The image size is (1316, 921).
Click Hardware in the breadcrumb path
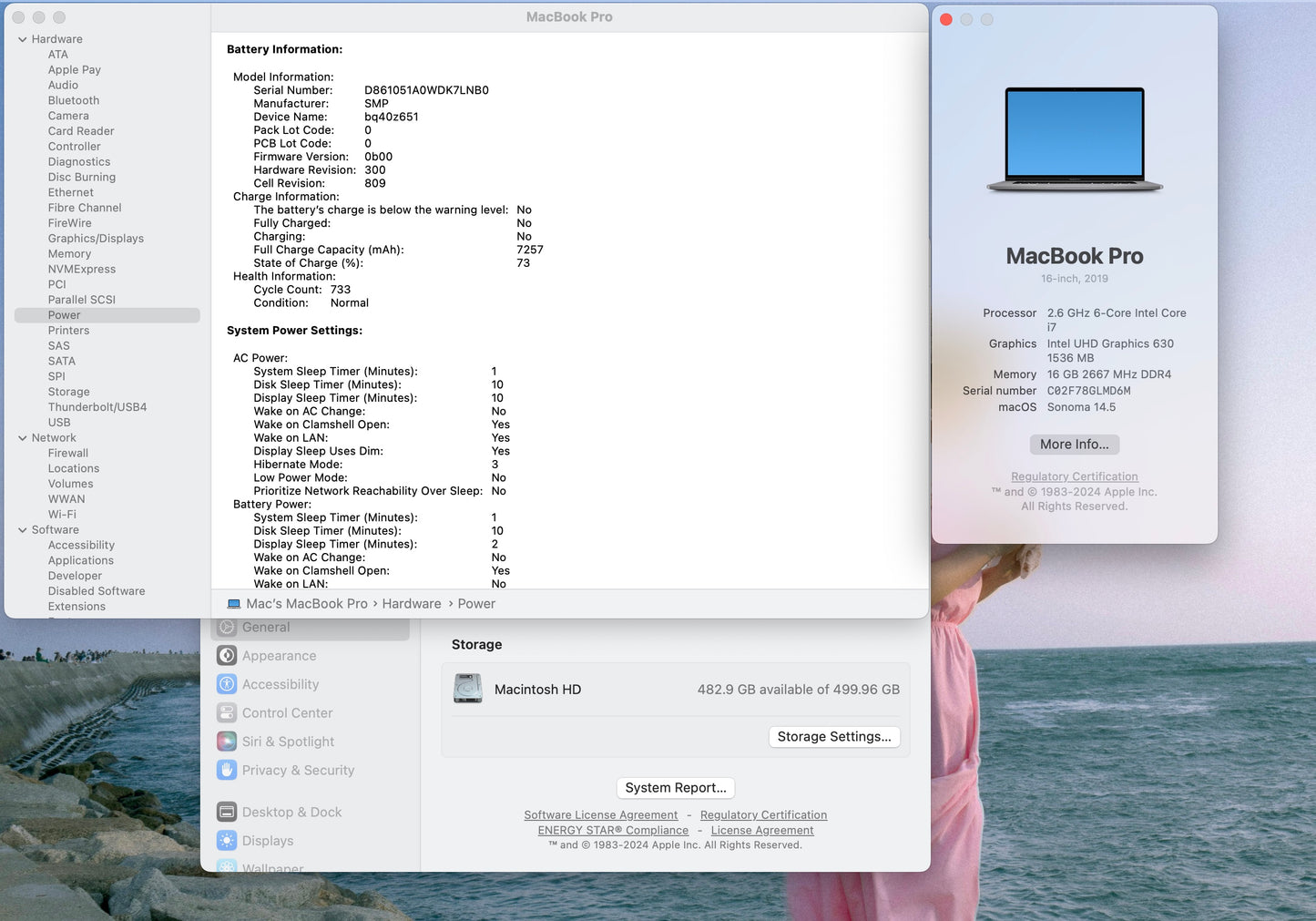point(411,603)
